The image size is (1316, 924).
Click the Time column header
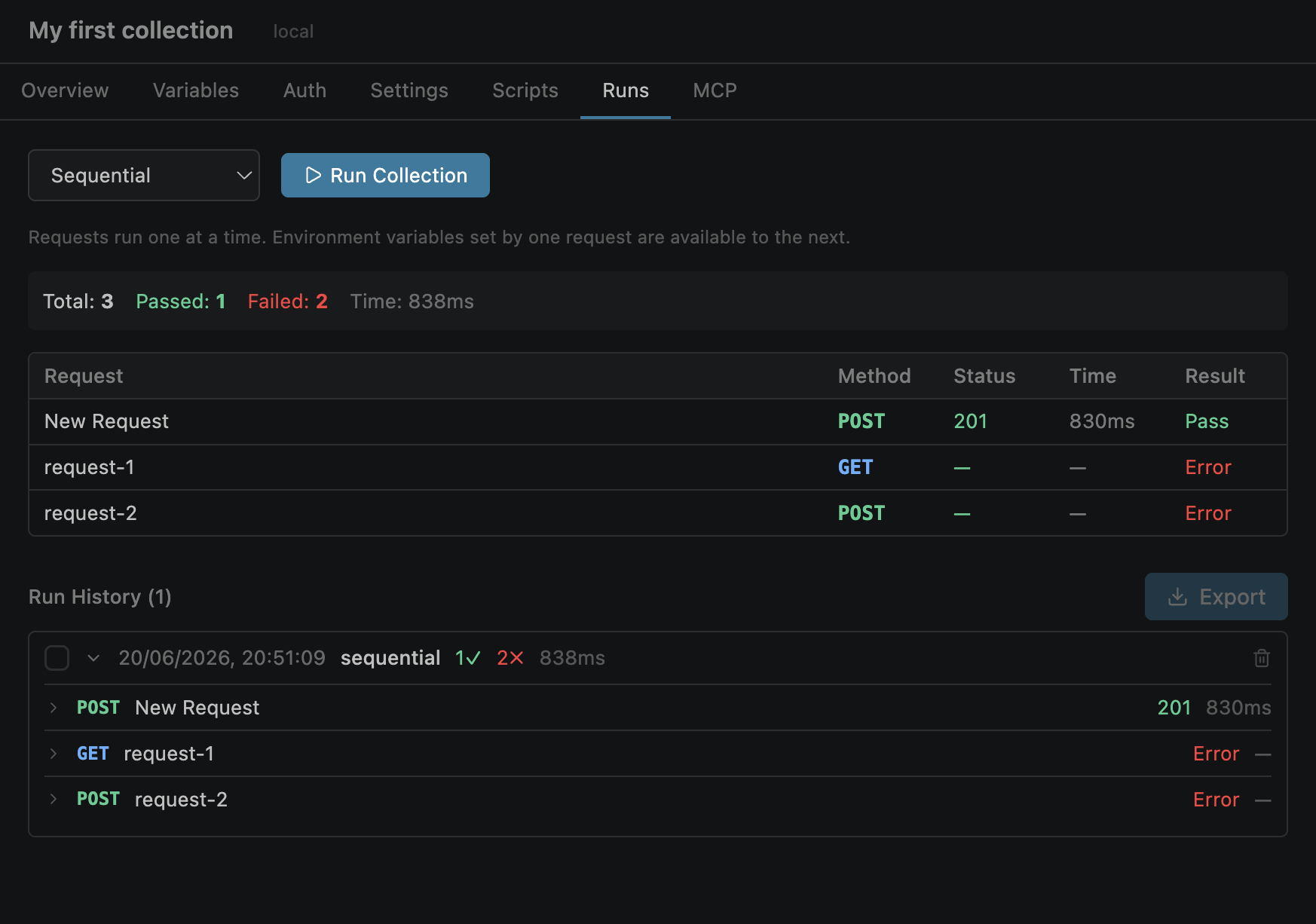tap(1093, 376)
